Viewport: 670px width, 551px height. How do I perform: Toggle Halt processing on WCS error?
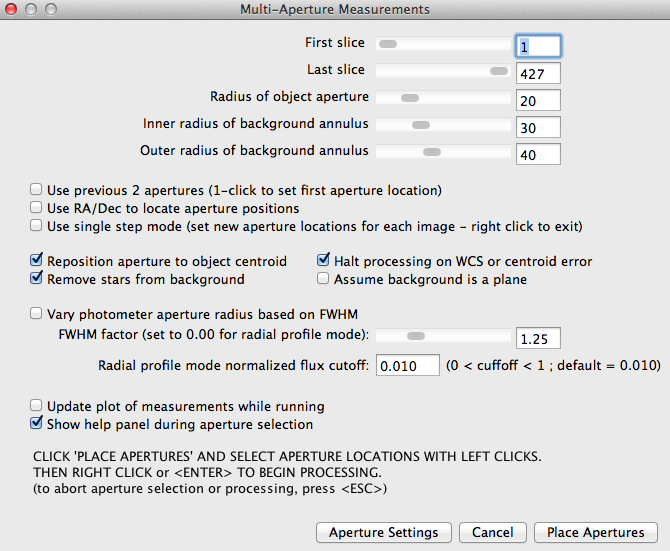coord(324,261)
